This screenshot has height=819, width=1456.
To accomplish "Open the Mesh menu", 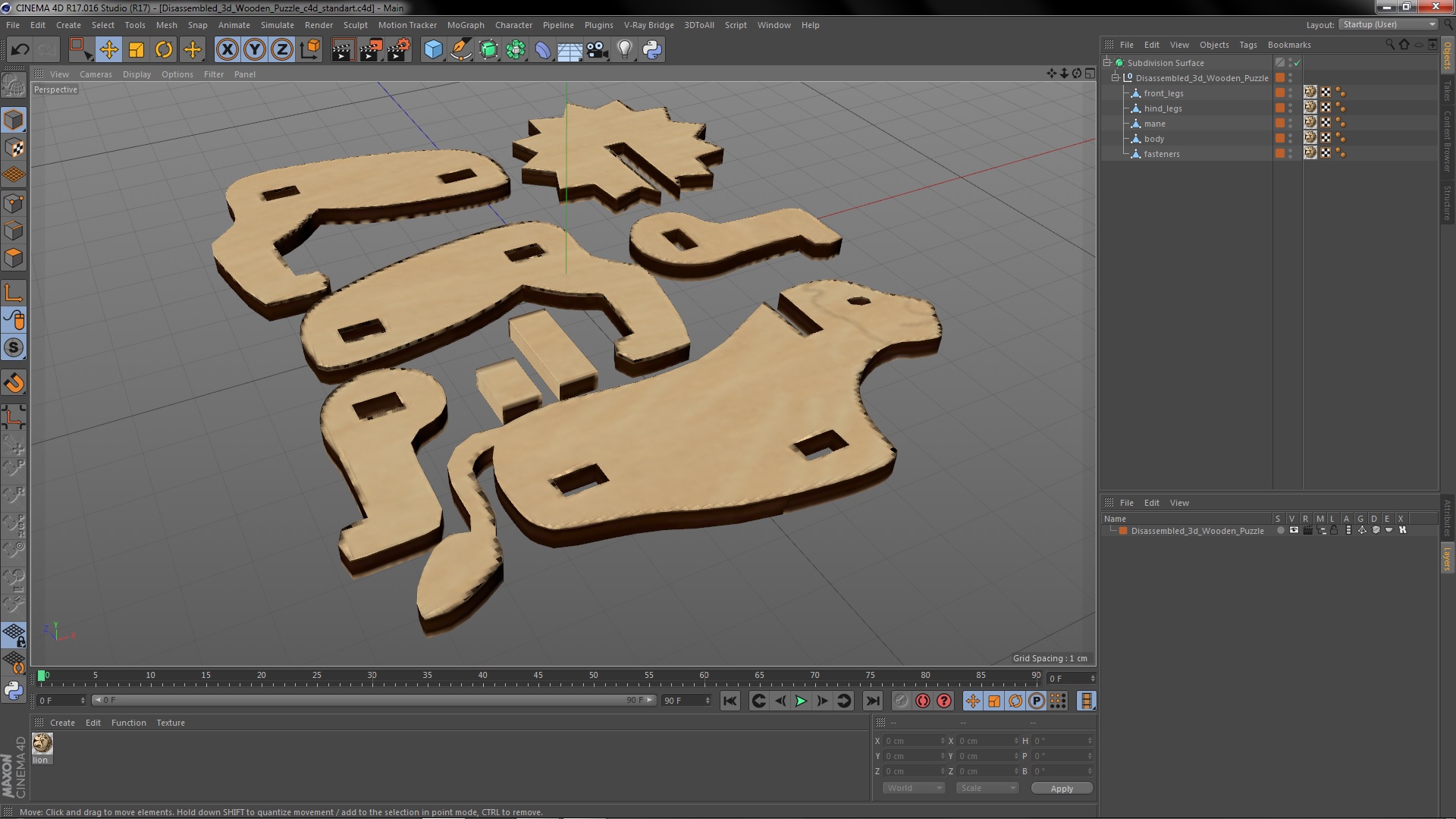I will click(166, 25).
